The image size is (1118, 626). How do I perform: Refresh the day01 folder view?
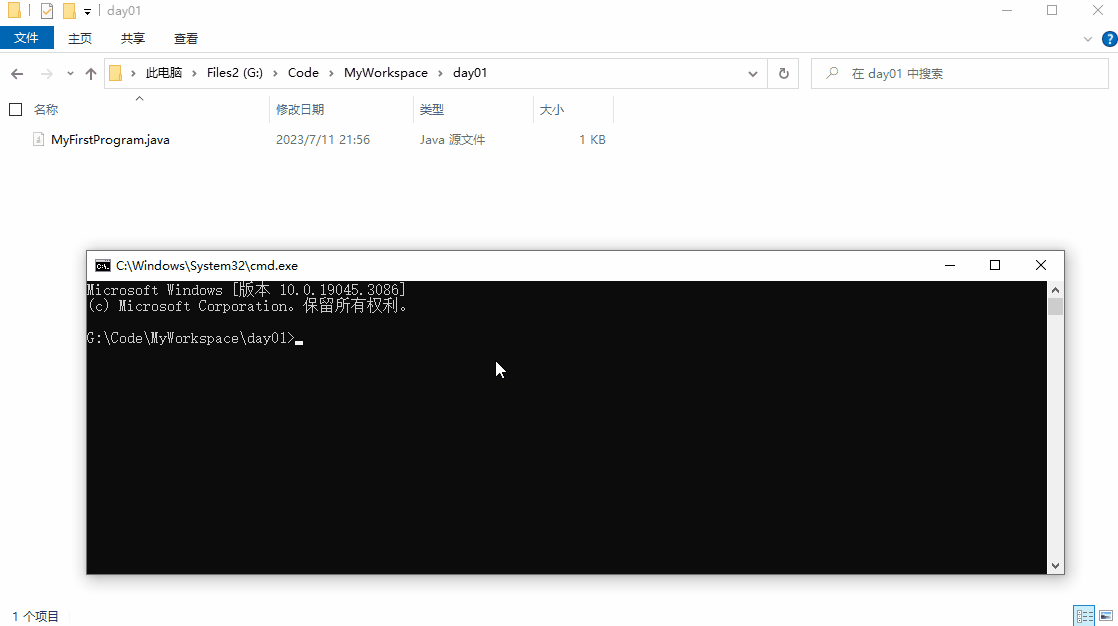coord(784,73)
